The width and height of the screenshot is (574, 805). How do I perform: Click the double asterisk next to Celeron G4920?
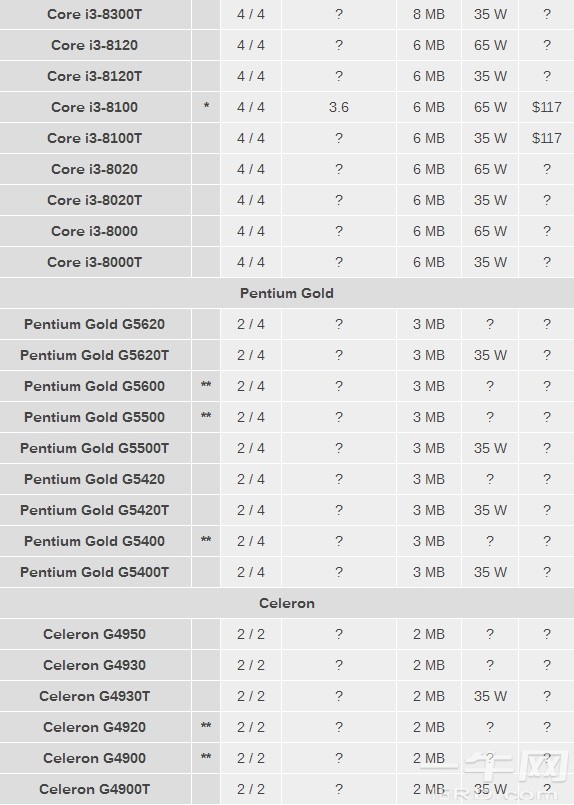pyautogui.click(x=206, y=726)
